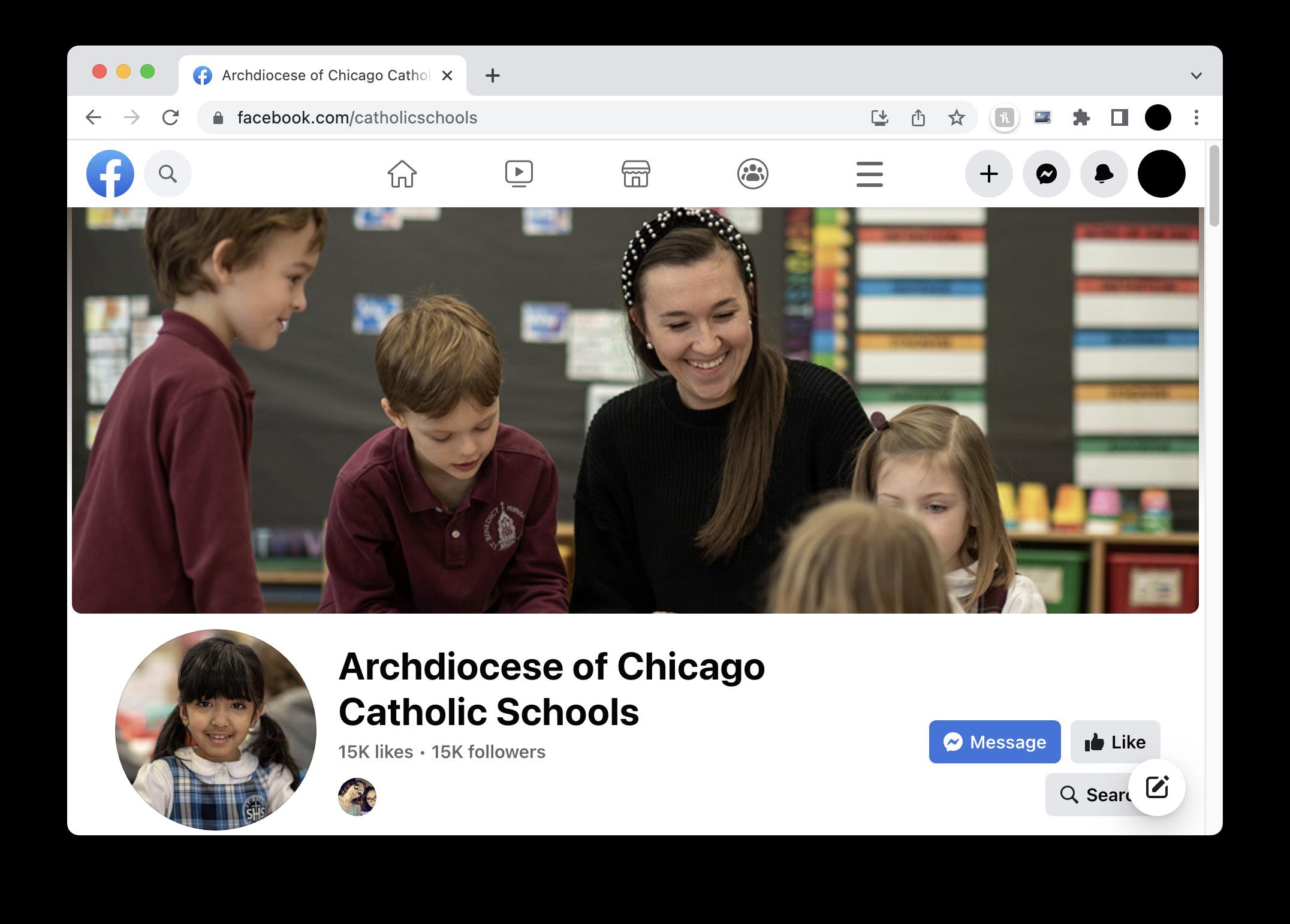Start a new message with the compose icon
This screenshot has height=924, width=1290.
pyautogui.click(x=1156, y=787)
